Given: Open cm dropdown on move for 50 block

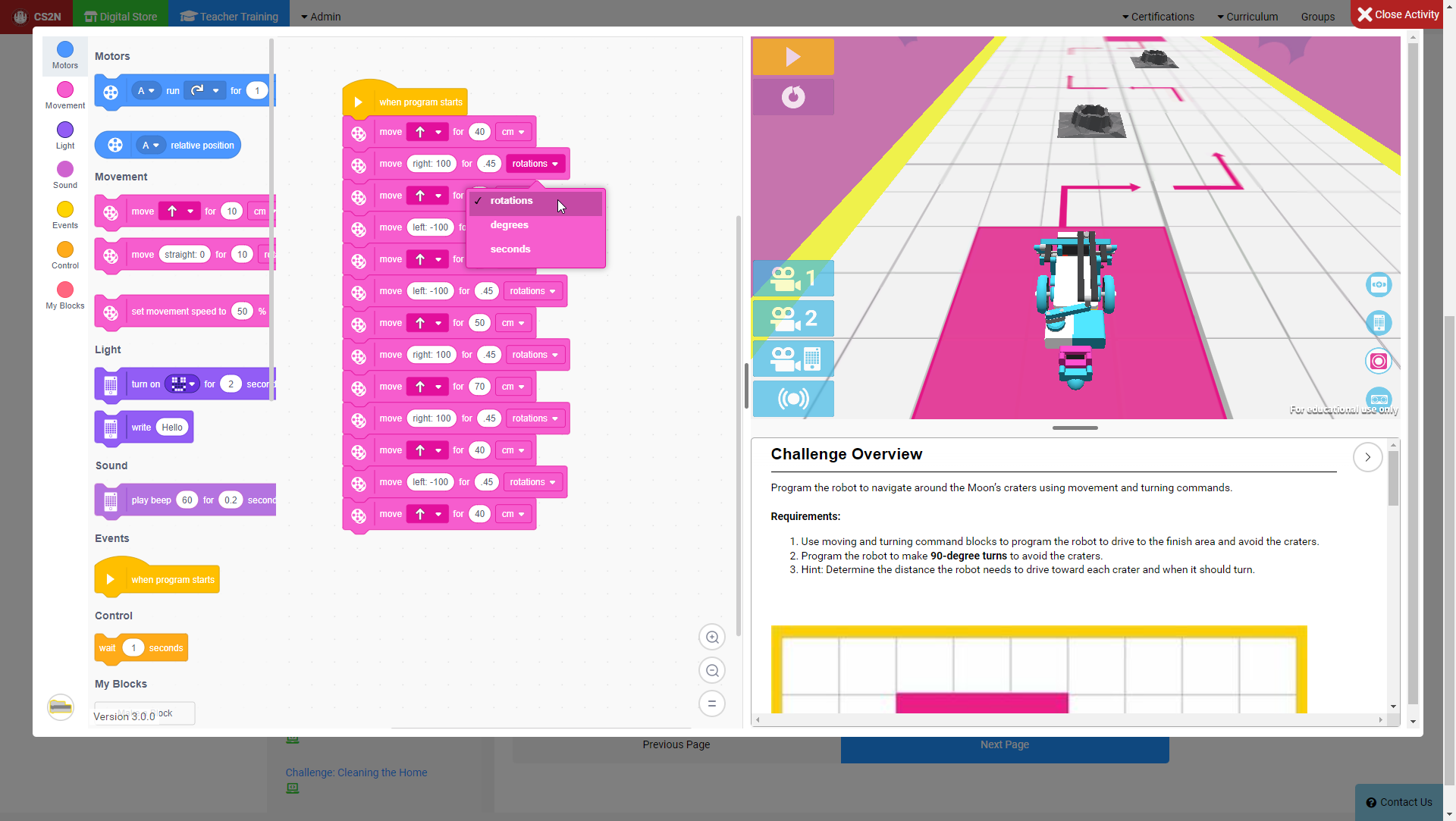Looking at the screenshot, I should tap(513, 323).
